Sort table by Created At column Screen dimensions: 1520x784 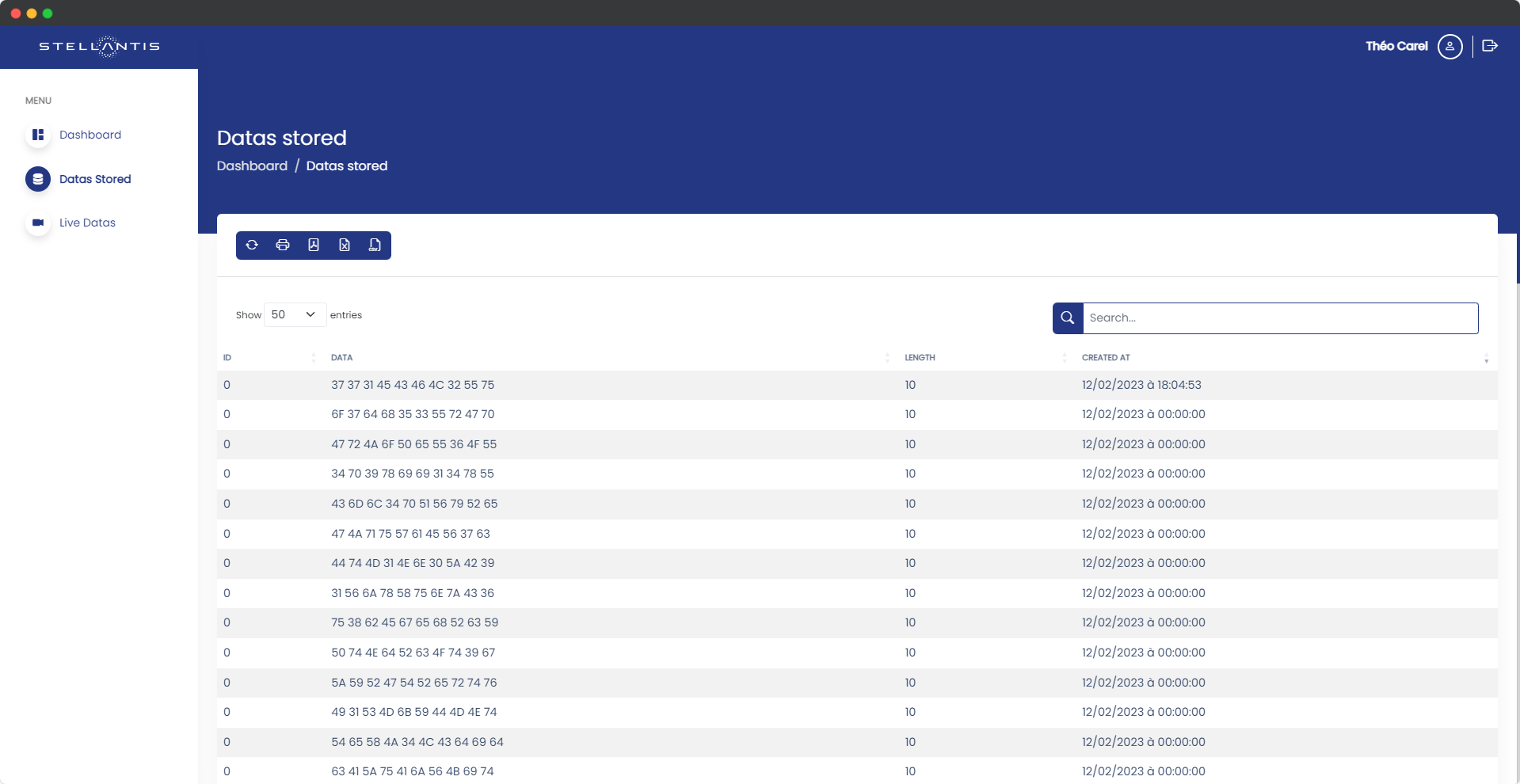pyautogui.click(x=1106, y=358)
